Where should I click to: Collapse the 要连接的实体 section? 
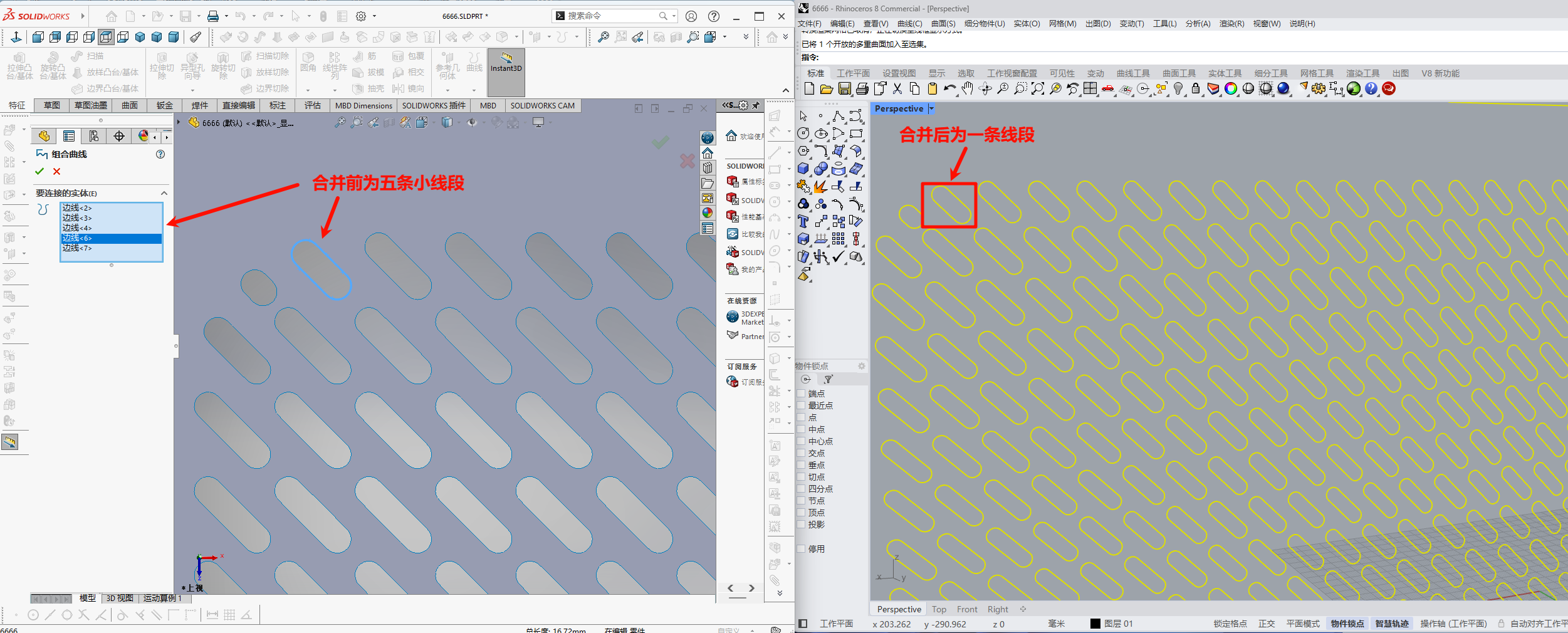coord(164,193)
